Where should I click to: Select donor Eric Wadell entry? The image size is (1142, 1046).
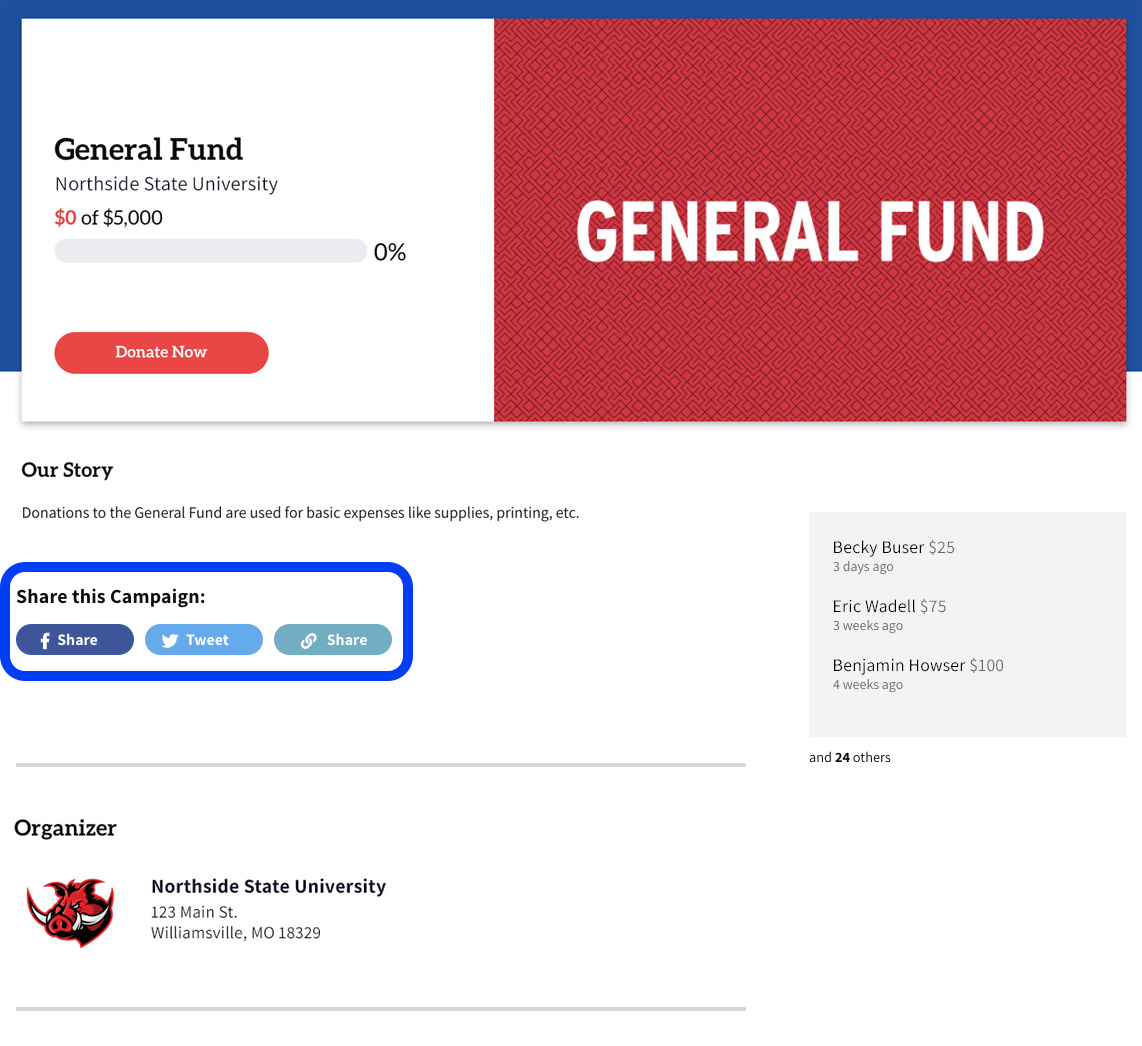click(889, 615)
